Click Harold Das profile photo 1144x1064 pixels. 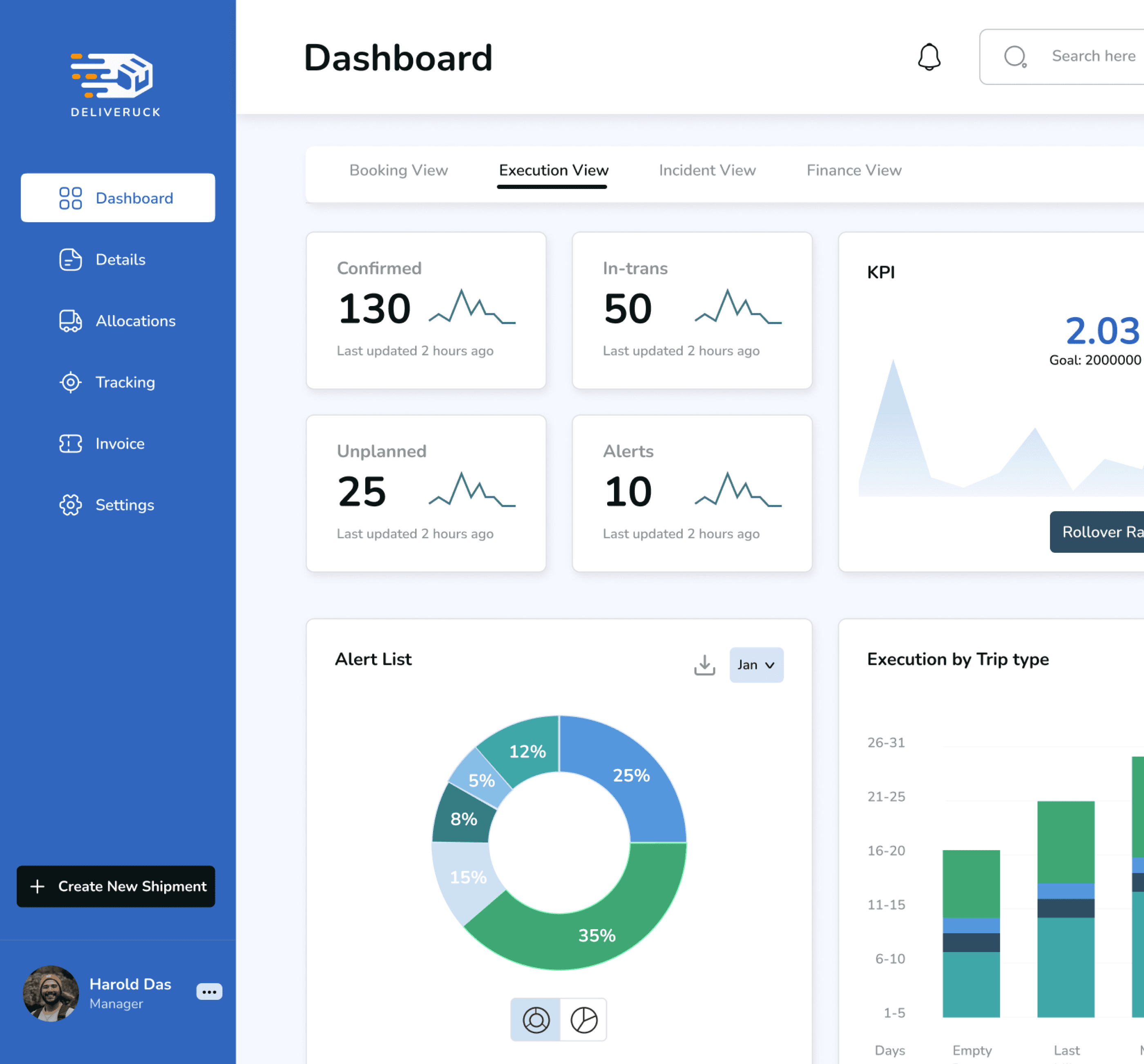point(51,993)
